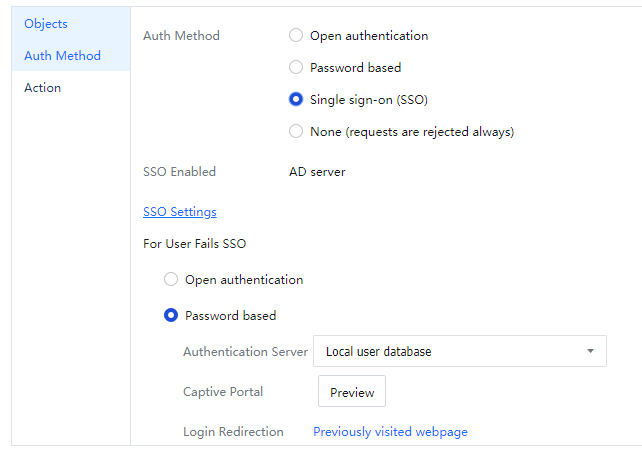Viewport: 642px width, 454px height.
Task: Click the Login Redirection field label
Action: point(233,432)
